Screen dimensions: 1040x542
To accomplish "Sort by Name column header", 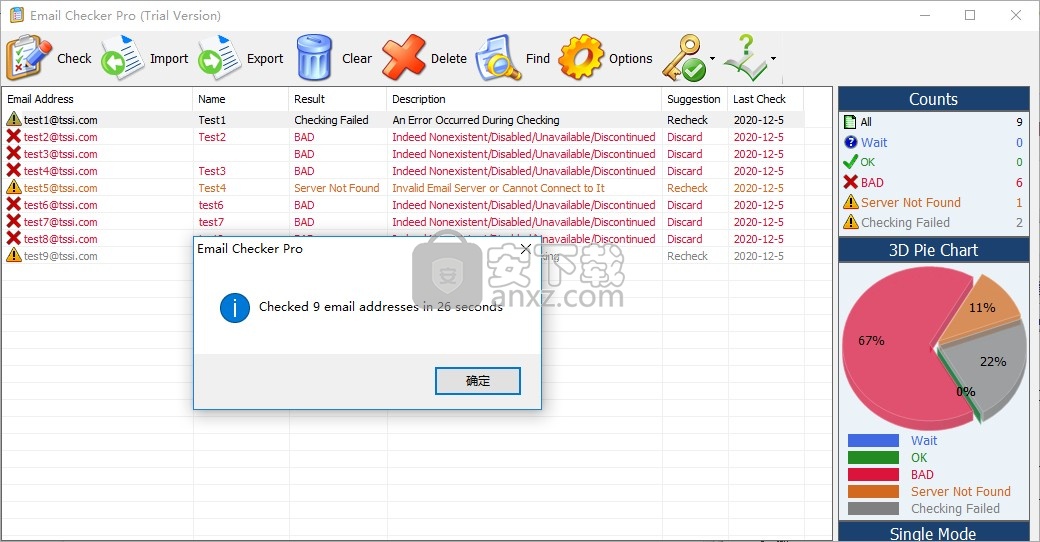I will pyautogui.click(x=241, y=99).
